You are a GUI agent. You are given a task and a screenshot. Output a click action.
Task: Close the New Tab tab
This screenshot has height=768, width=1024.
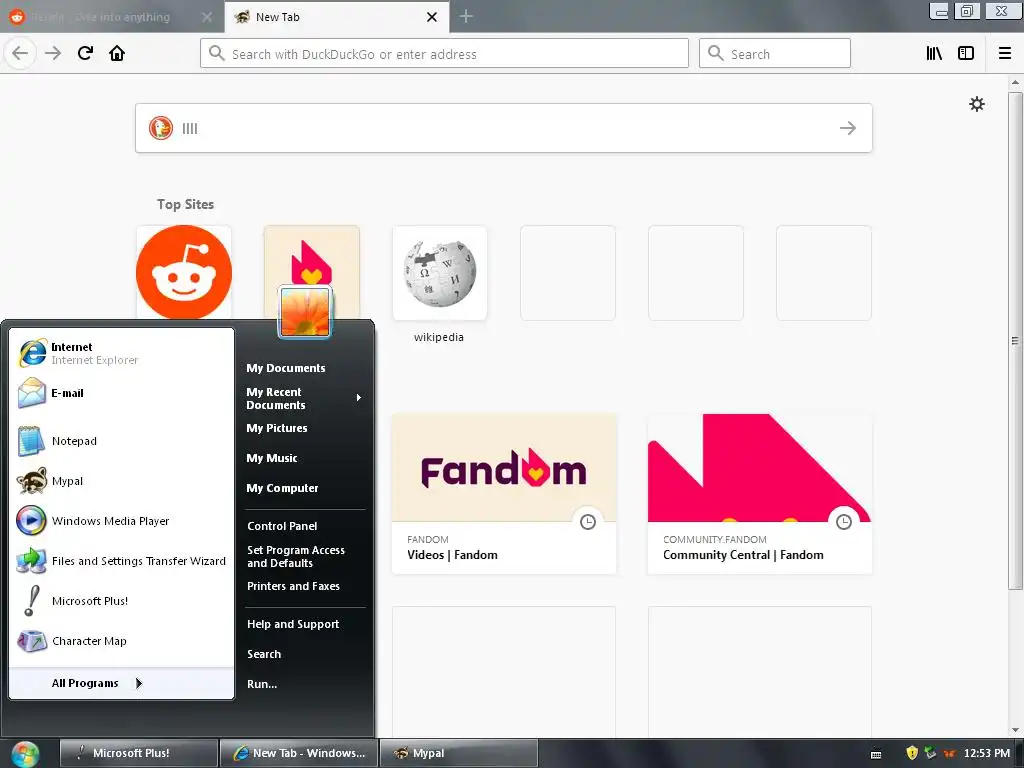[x=432, y=17]
